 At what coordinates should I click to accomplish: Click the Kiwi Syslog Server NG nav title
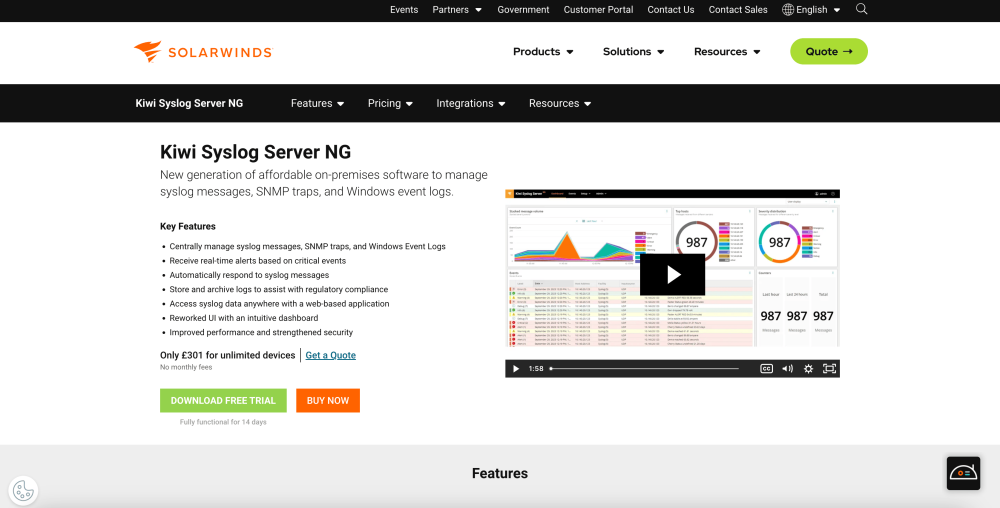point(189,103)
